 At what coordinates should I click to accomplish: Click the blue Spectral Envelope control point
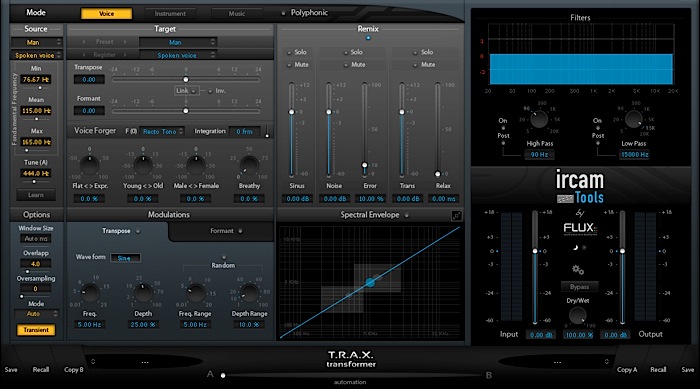[x=370, y=282]
